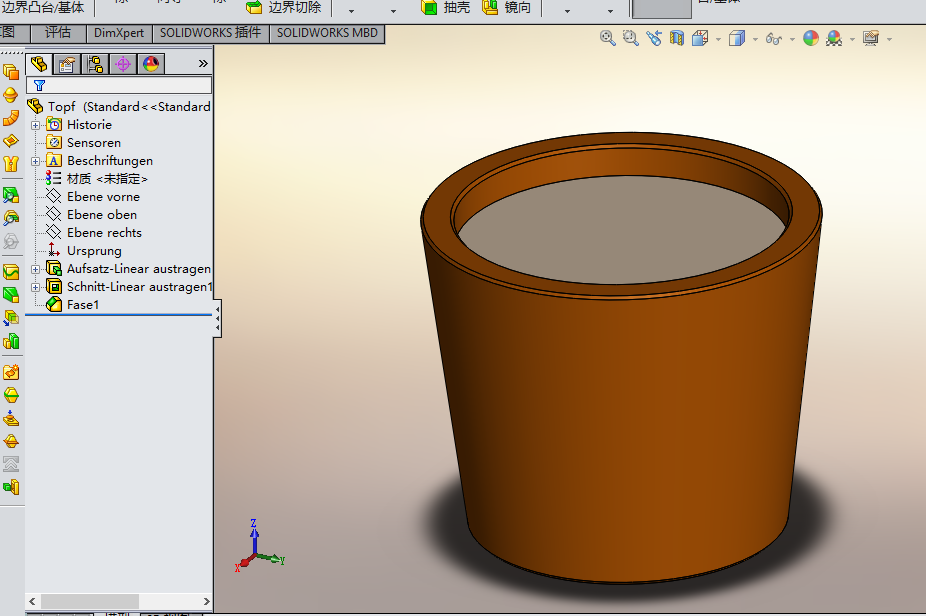This screenshot has width=926, height=616.
Task: Click the Zoom to Fit magnifier icon
Action: point(607,38)
